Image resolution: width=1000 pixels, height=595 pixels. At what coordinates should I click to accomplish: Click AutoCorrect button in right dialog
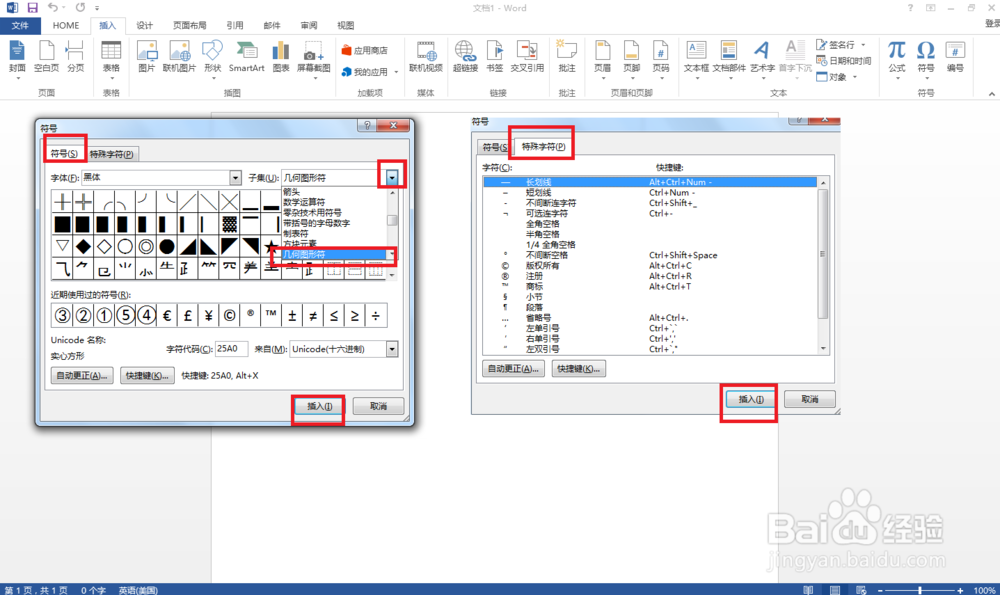pos(513,369)
